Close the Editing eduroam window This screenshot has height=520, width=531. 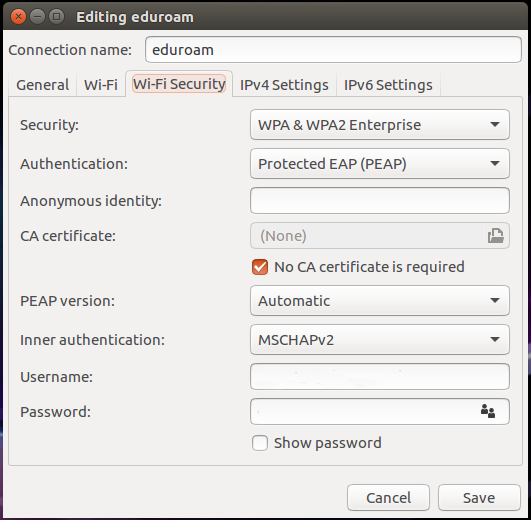click(18, 16)
